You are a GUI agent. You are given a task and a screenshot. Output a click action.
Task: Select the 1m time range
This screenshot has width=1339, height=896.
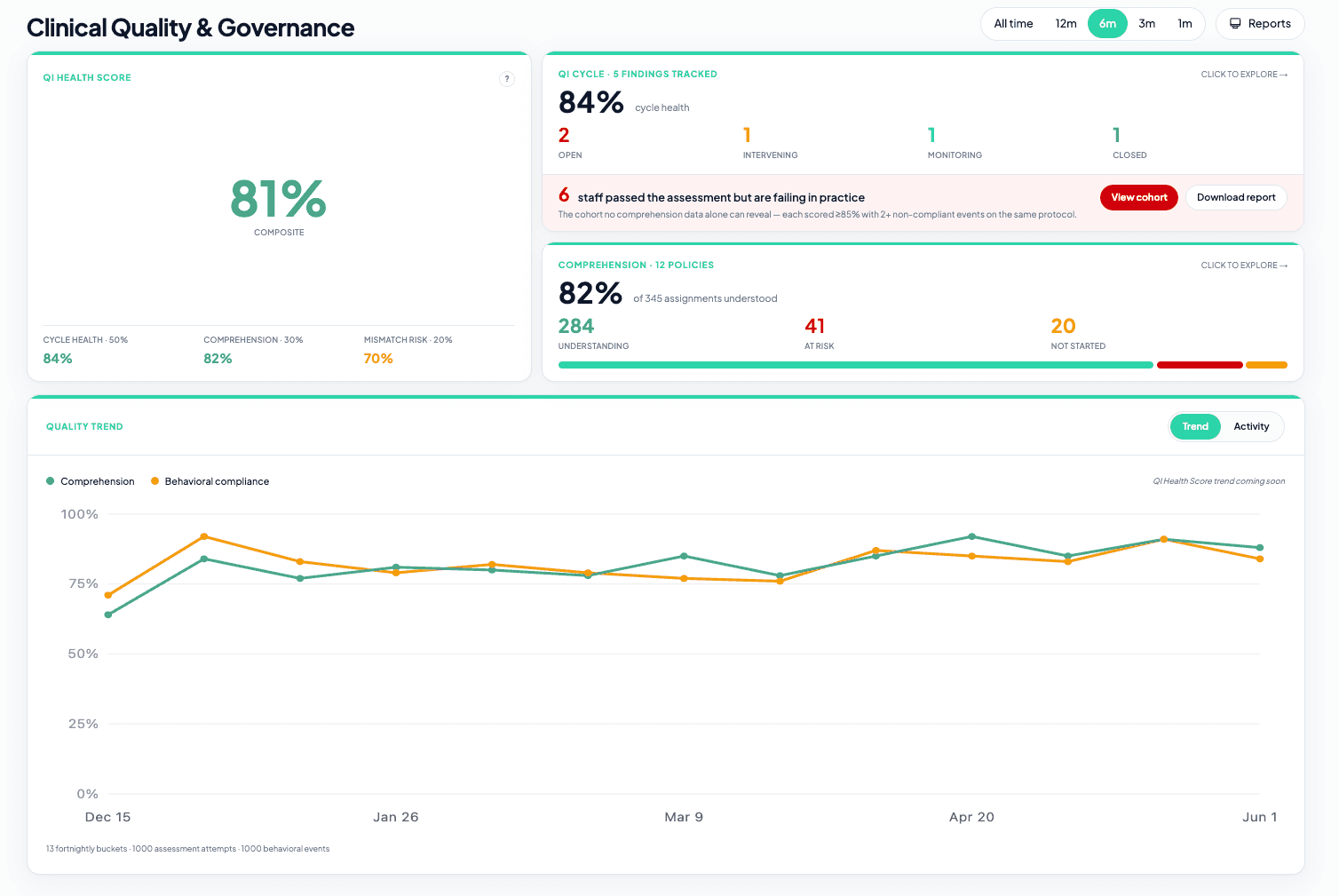click(x=1184, y=24)
